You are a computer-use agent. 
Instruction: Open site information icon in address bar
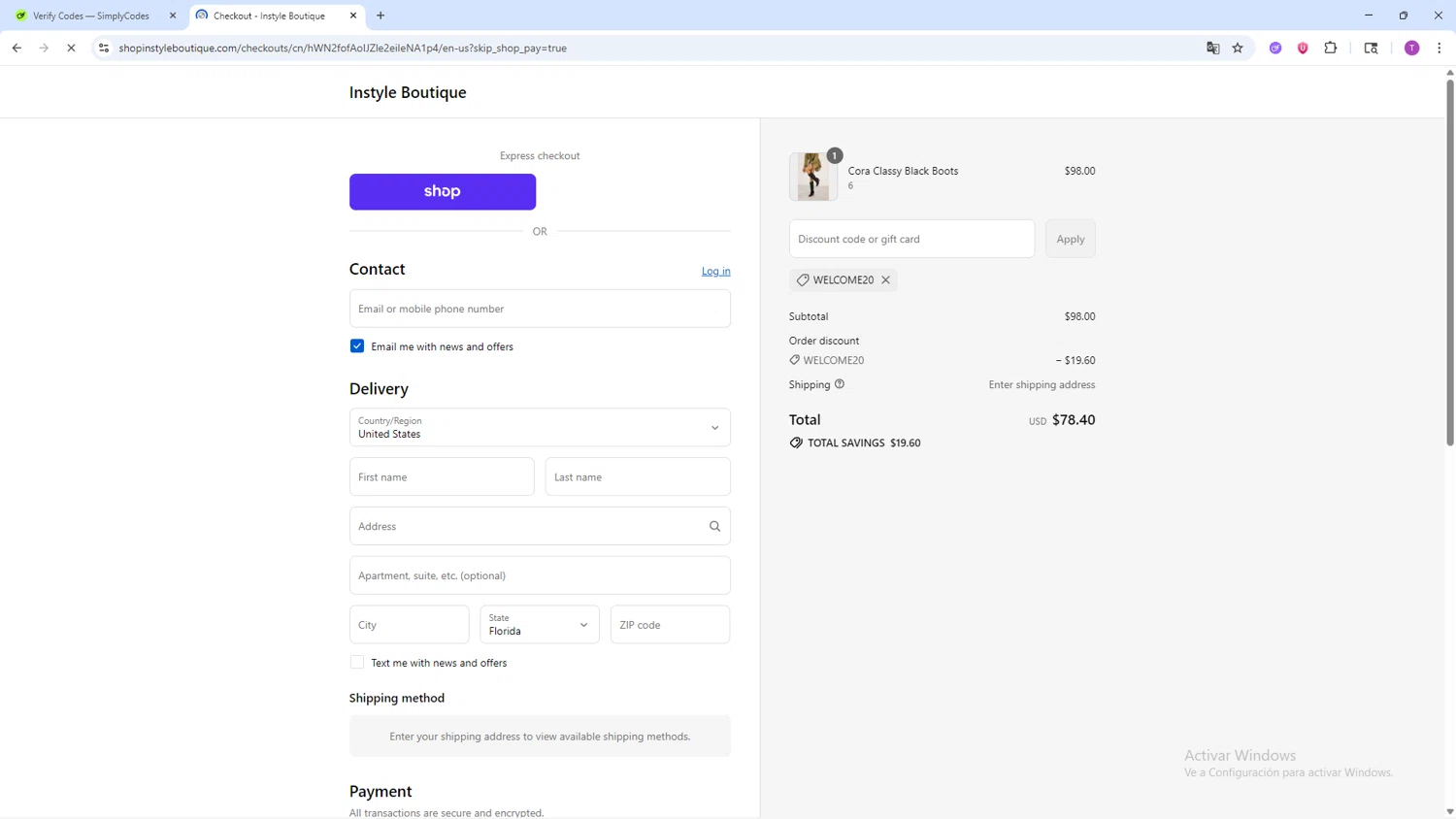(104, 48)
